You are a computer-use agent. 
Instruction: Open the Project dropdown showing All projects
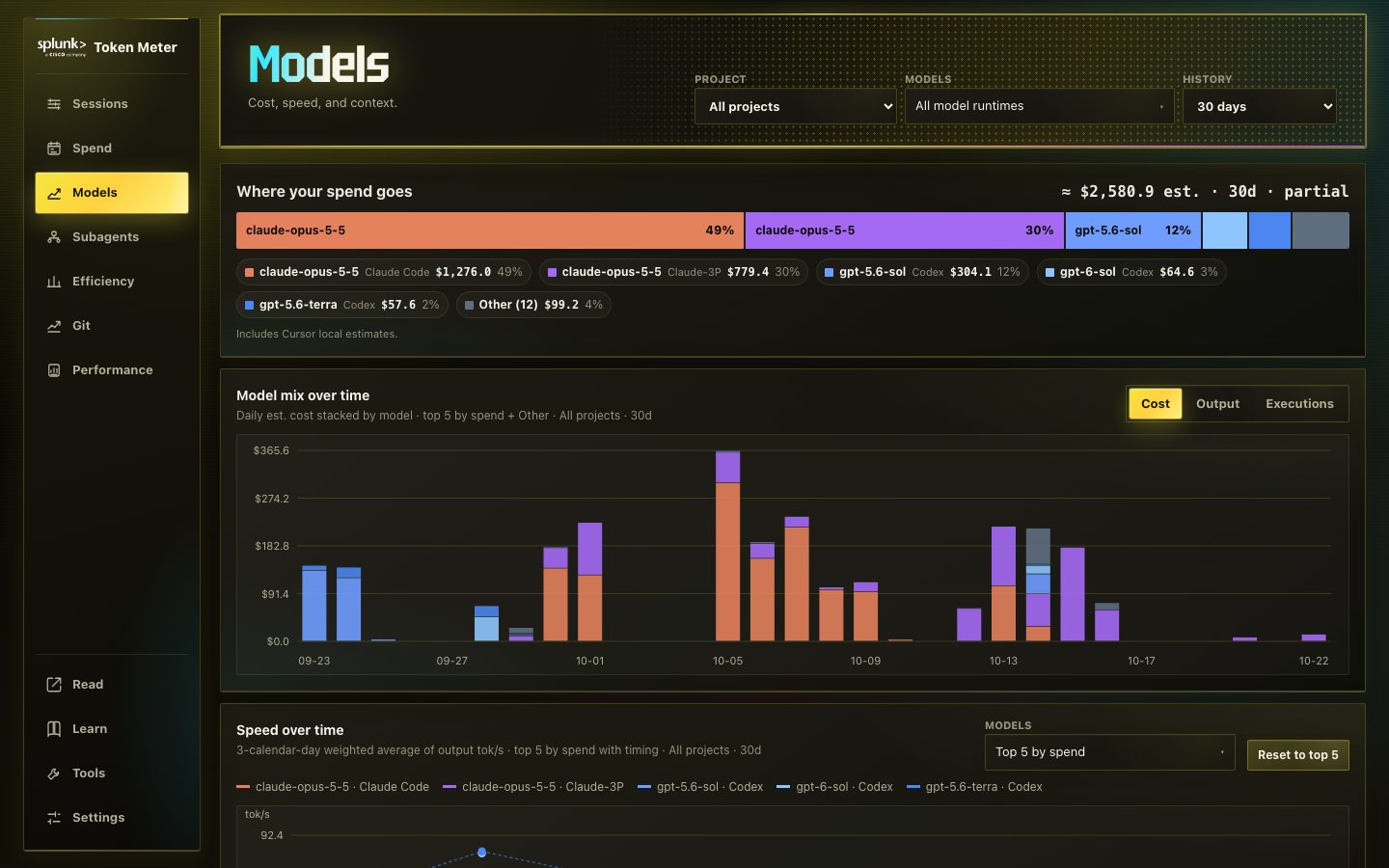[x=796, y=106]
